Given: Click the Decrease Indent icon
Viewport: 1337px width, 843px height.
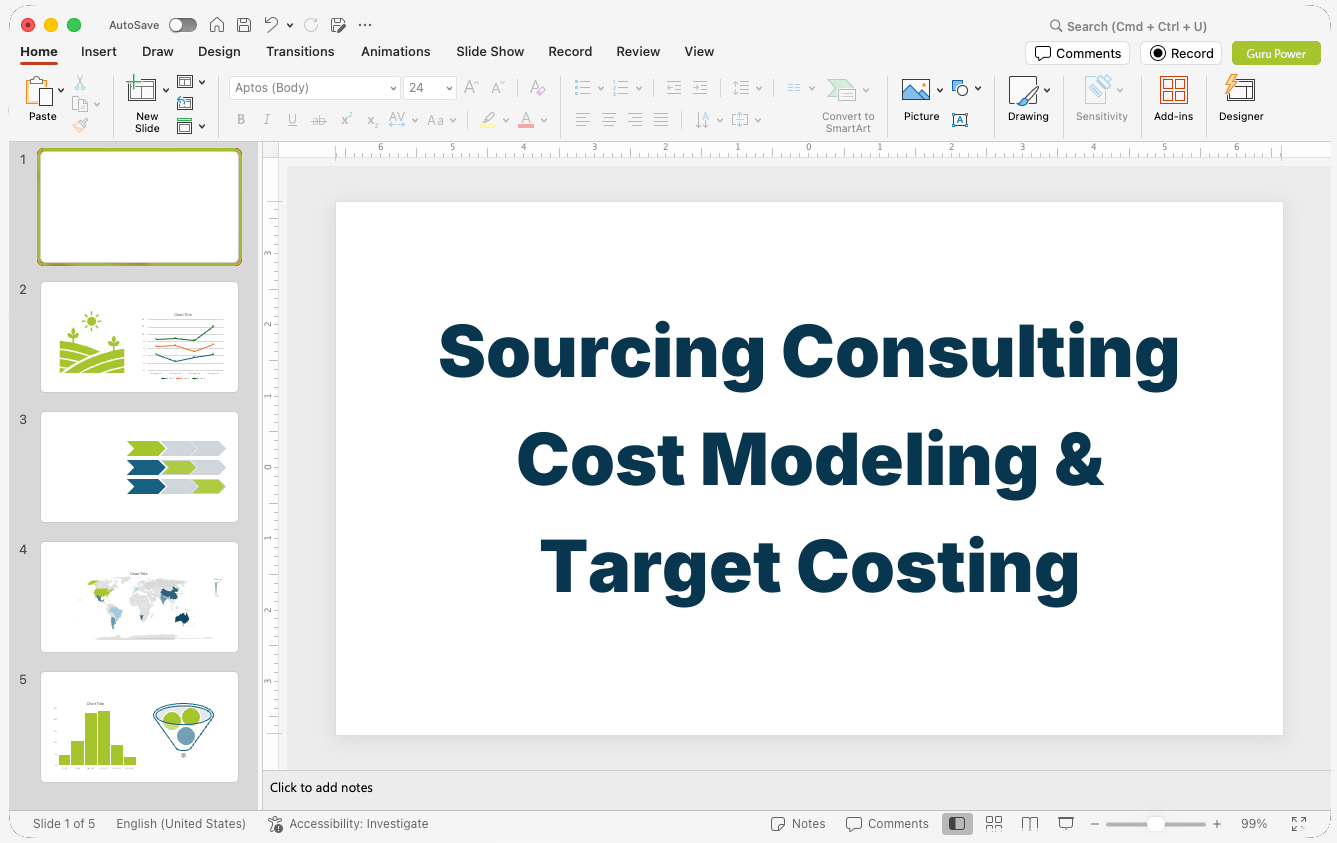Looking at the screenshot, I should click(674, 88).
